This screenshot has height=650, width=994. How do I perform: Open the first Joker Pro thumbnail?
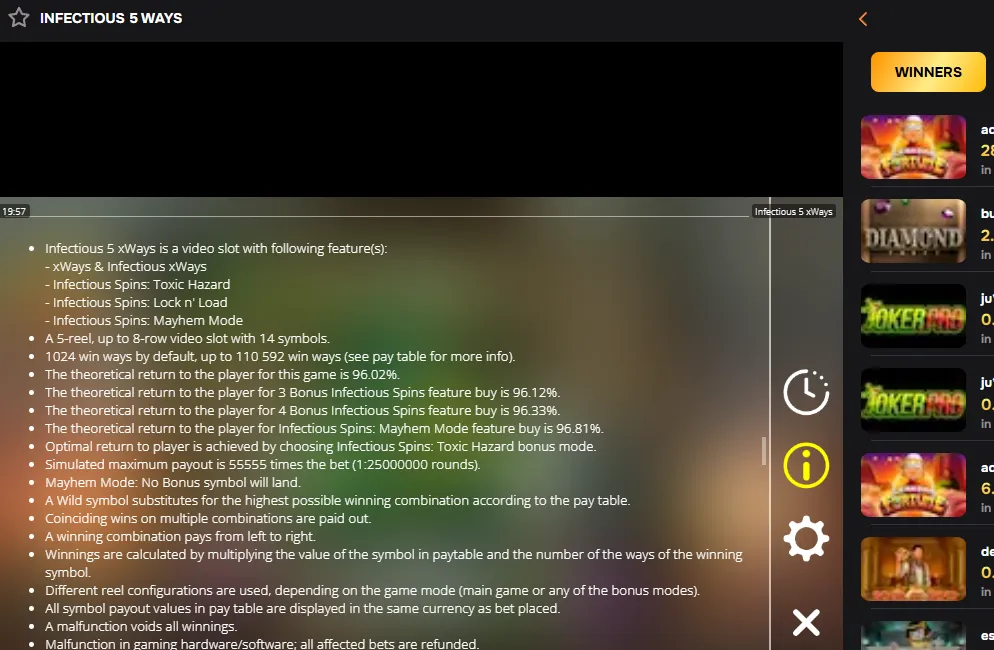(x=913, y=315)
